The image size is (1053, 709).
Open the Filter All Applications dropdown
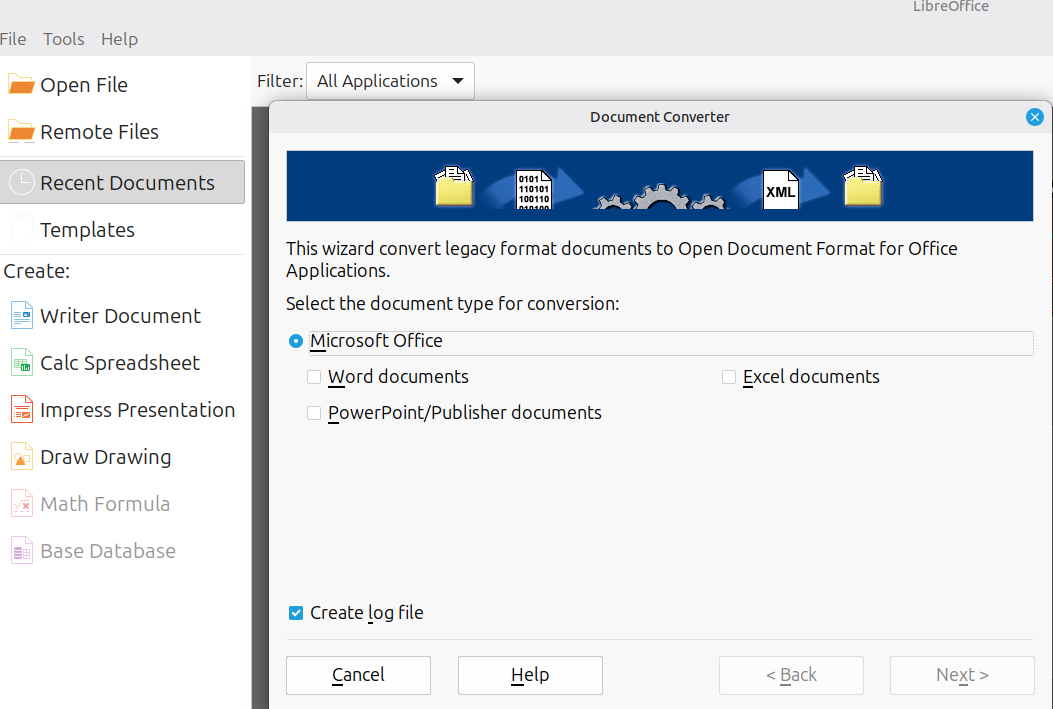pos(390,81)
